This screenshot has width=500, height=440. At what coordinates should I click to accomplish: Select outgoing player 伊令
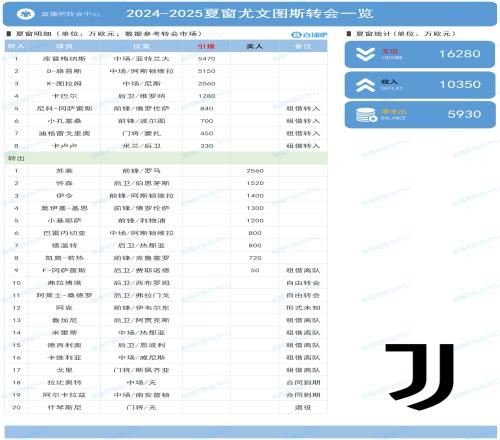[64, 196]
